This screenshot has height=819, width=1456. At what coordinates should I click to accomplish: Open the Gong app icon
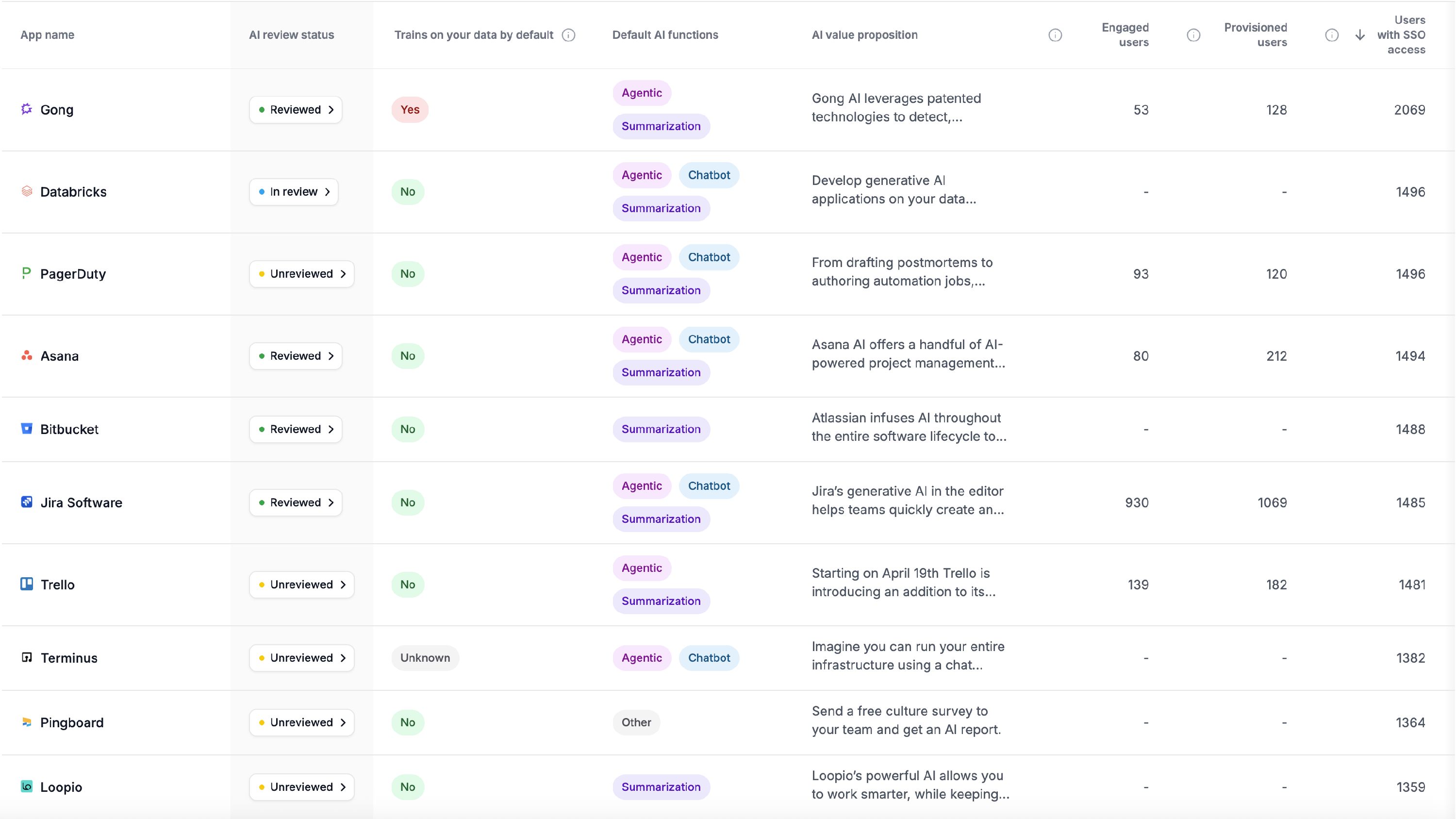click(26, 109)
